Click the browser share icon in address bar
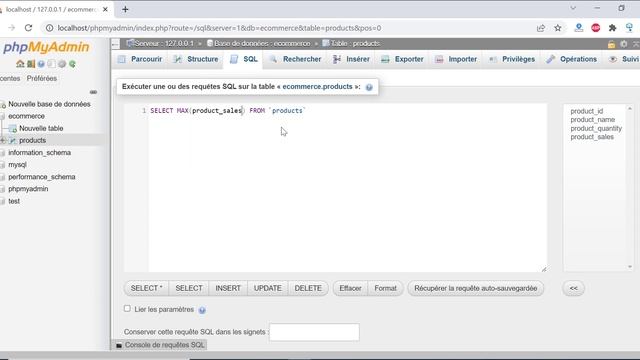The image size is (640, 360). pyautogui.click(x=541, y=28)
